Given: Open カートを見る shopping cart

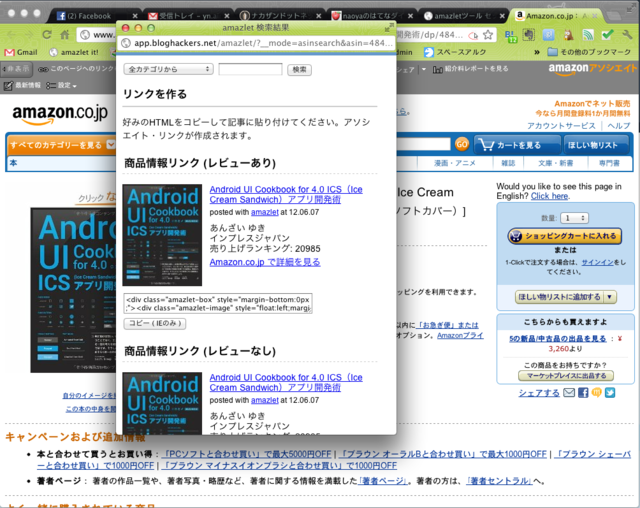Looking at the screenshot, I should [517, 145].
